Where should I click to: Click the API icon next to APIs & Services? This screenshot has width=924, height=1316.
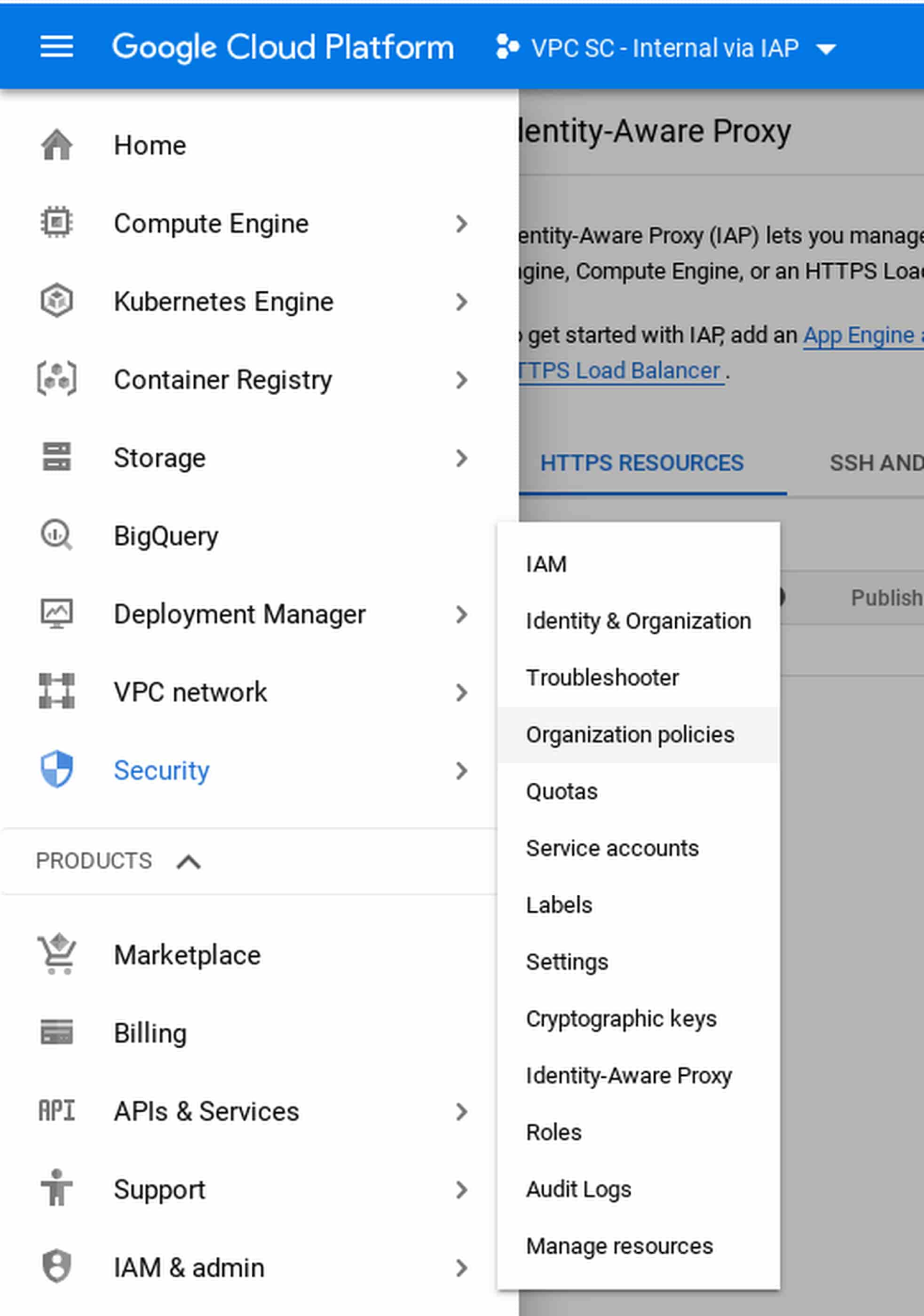click(57, 1111)
